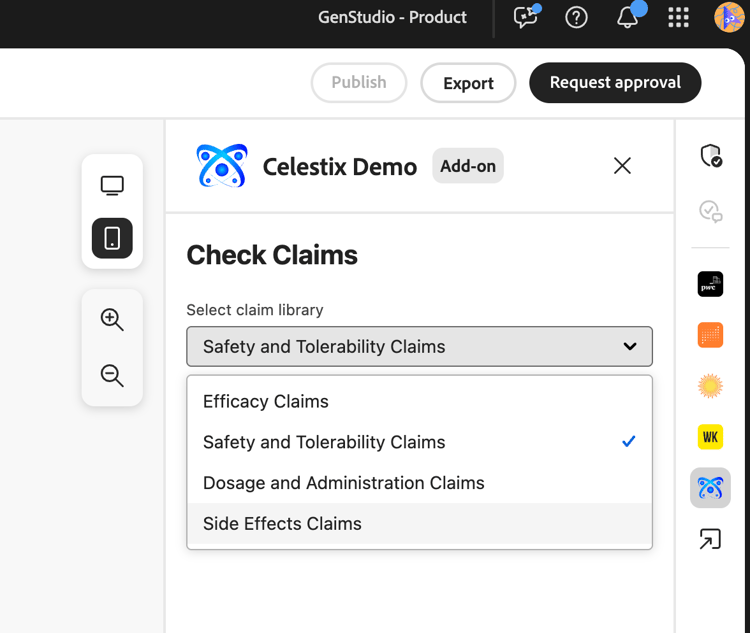The height and width of the screenshot is (633, 750).
Task: Toggle the Celestix add-on sidebar icon
Action: coord(710,488)
